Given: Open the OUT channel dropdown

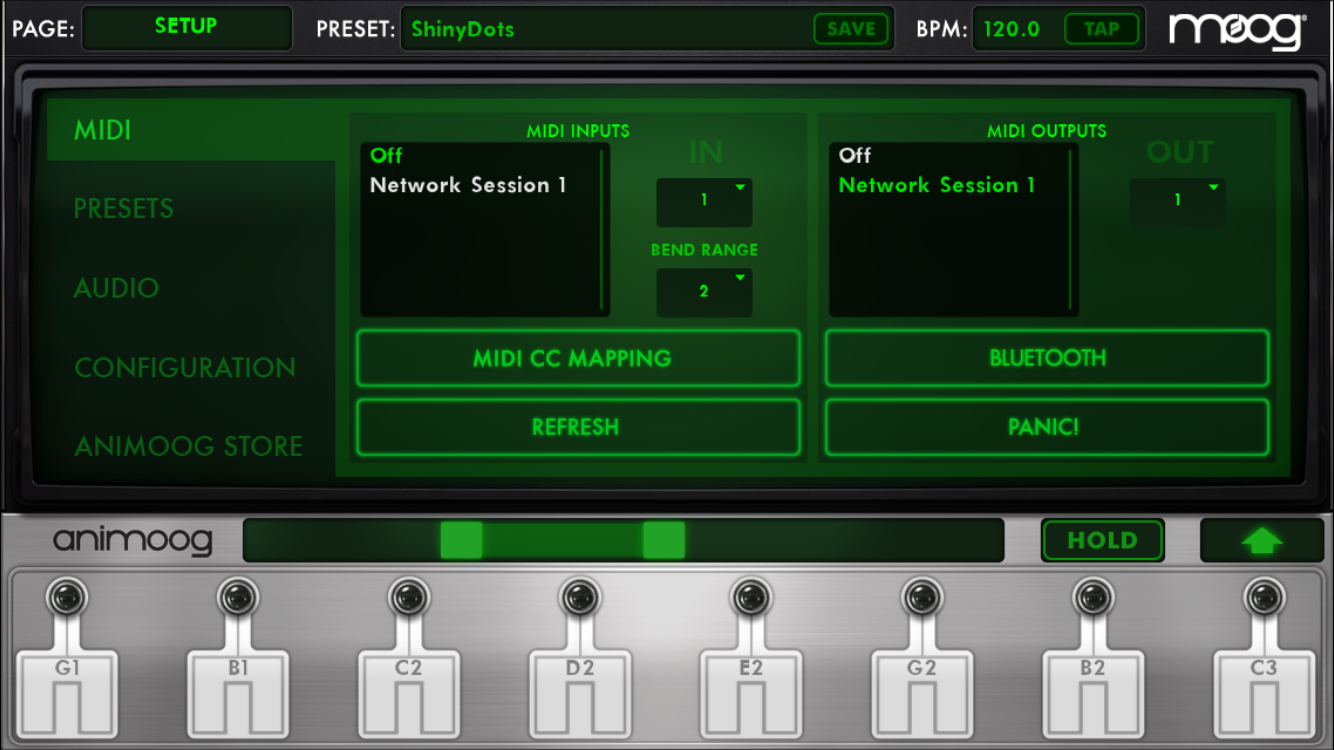Looking at the screenshot, I should (x=1178, y=202).
